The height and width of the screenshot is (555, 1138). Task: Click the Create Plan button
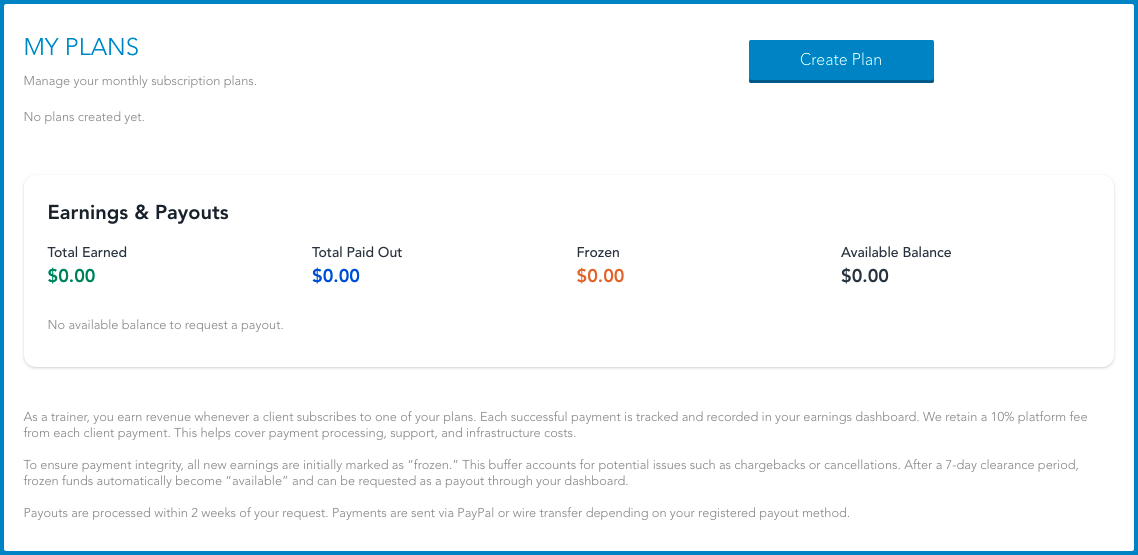841,60
